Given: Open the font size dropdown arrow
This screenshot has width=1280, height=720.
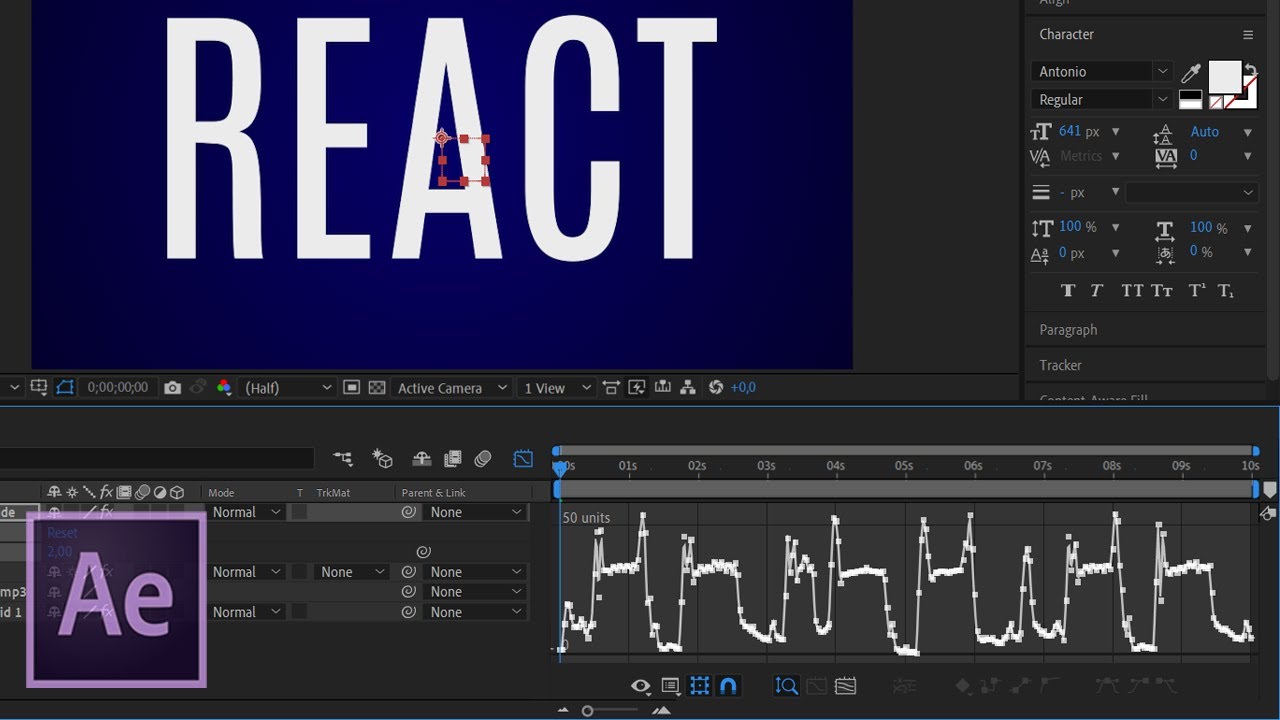Looking at the screenshot, I should [x=1116, y=132].
